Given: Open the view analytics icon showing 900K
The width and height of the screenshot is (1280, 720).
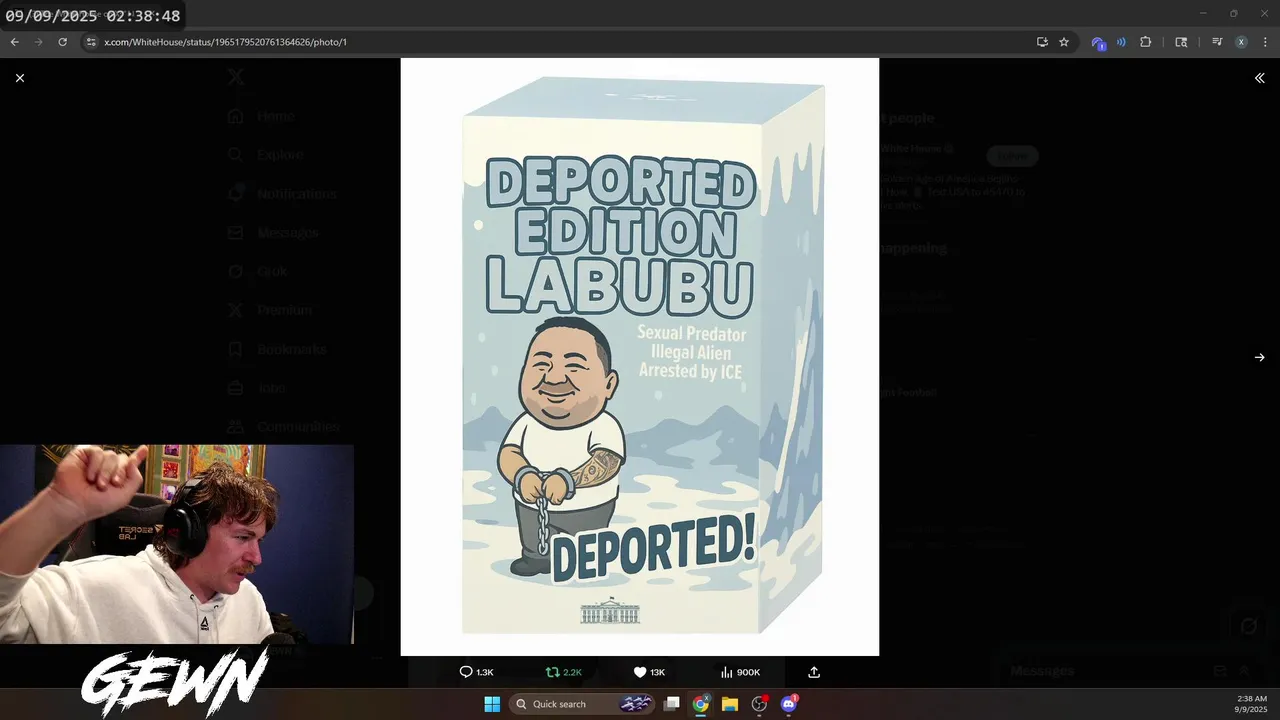Looking at the screenshot, I should click(x=740, y=672).
